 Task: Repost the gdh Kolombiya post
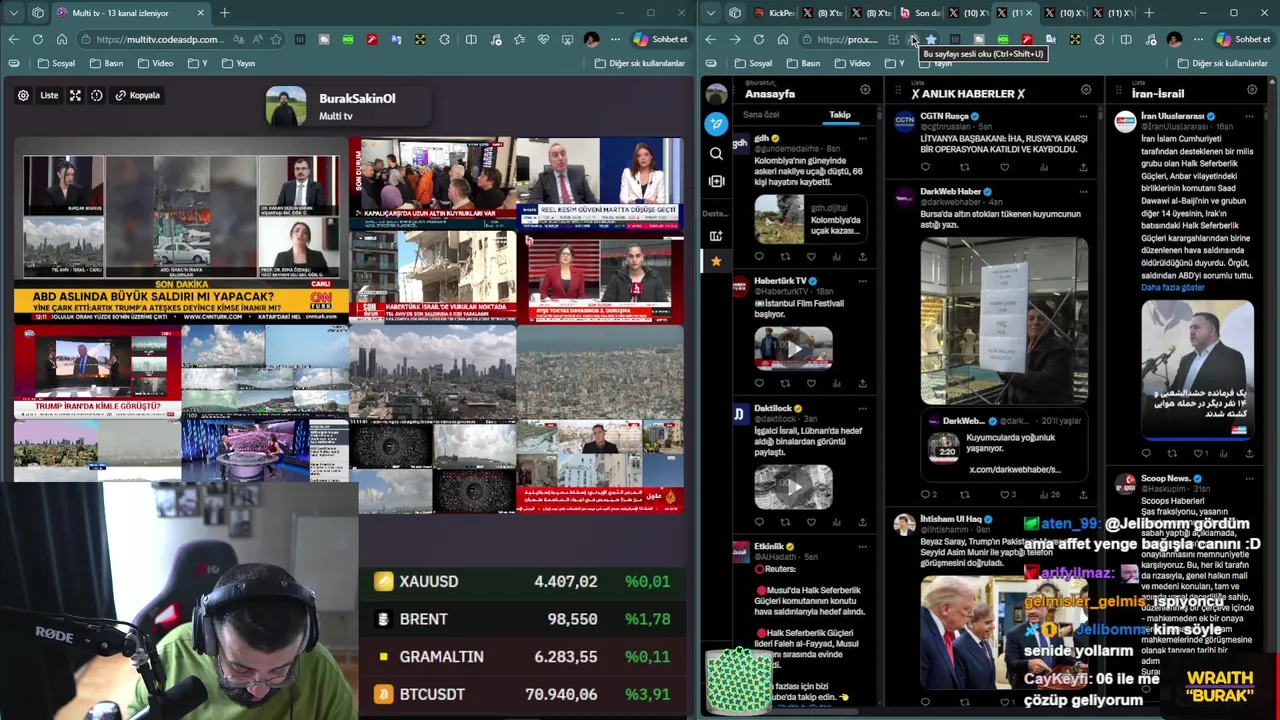(x=785, y=256)
